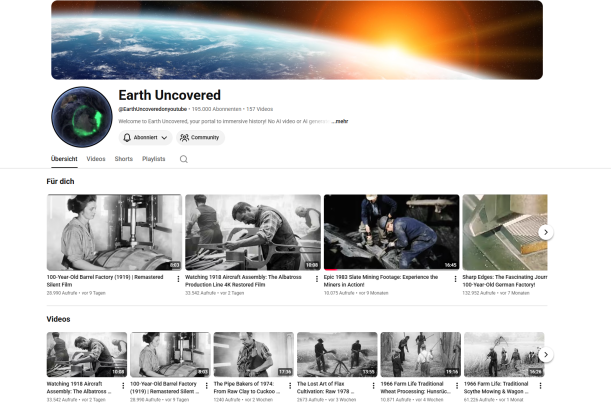Open 'The Pipe Bakers of 1974' title

[x=247, y=388]
